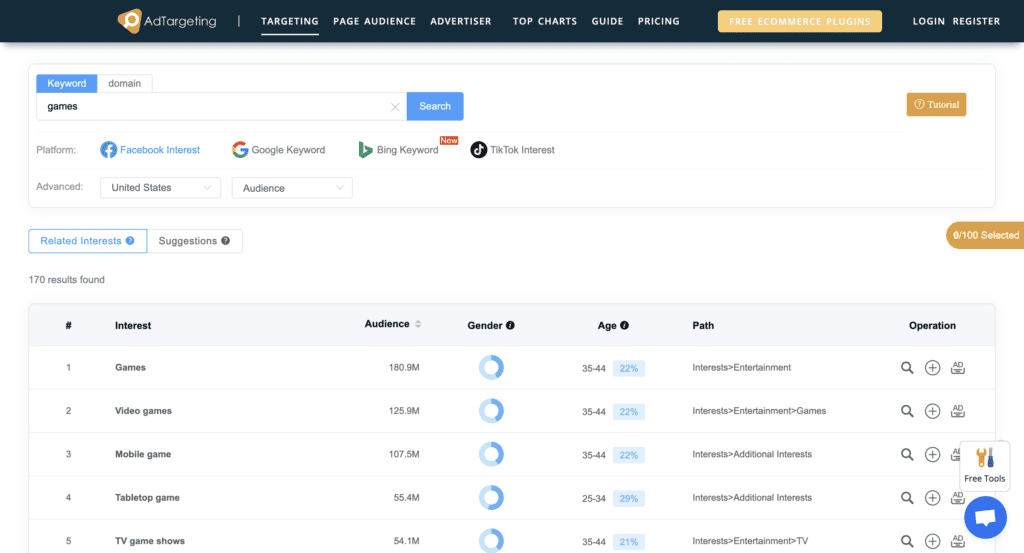Click the AdTargeting logo icon
The image size is (1024, 553).
pos(129,21)
